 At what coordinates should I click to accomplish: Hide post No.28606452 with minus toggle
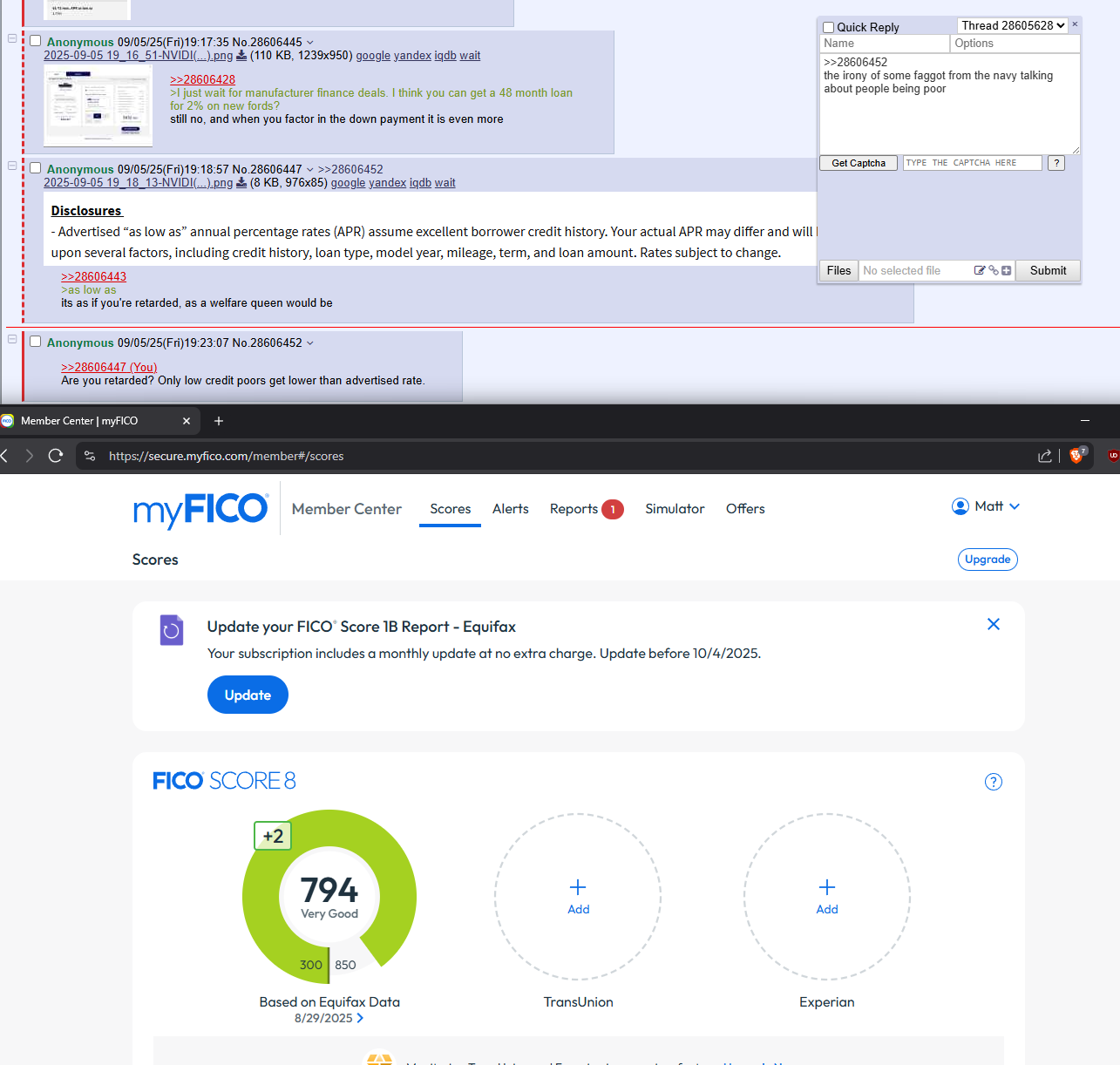(12, 339)
